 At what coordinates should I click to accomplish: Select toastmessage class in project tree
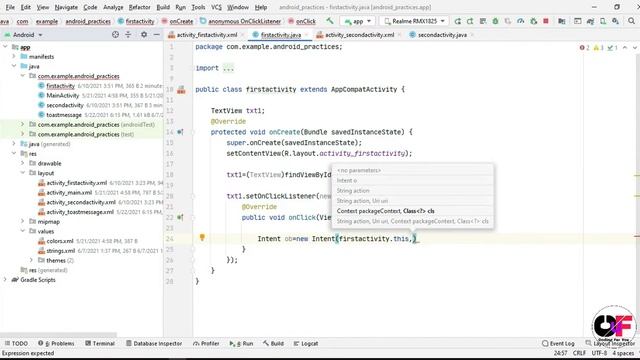click(x=64, y=115)
